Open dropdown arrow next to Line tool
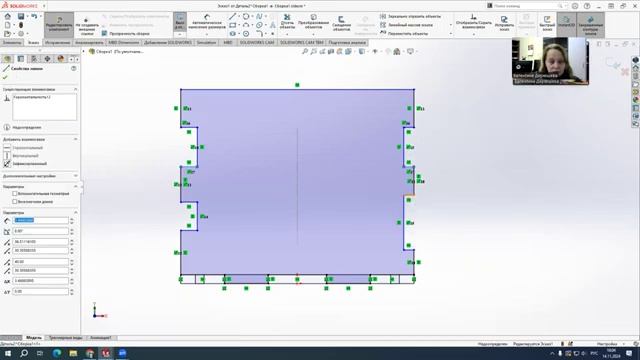640x360 pixels. click(x=239, y=16)
